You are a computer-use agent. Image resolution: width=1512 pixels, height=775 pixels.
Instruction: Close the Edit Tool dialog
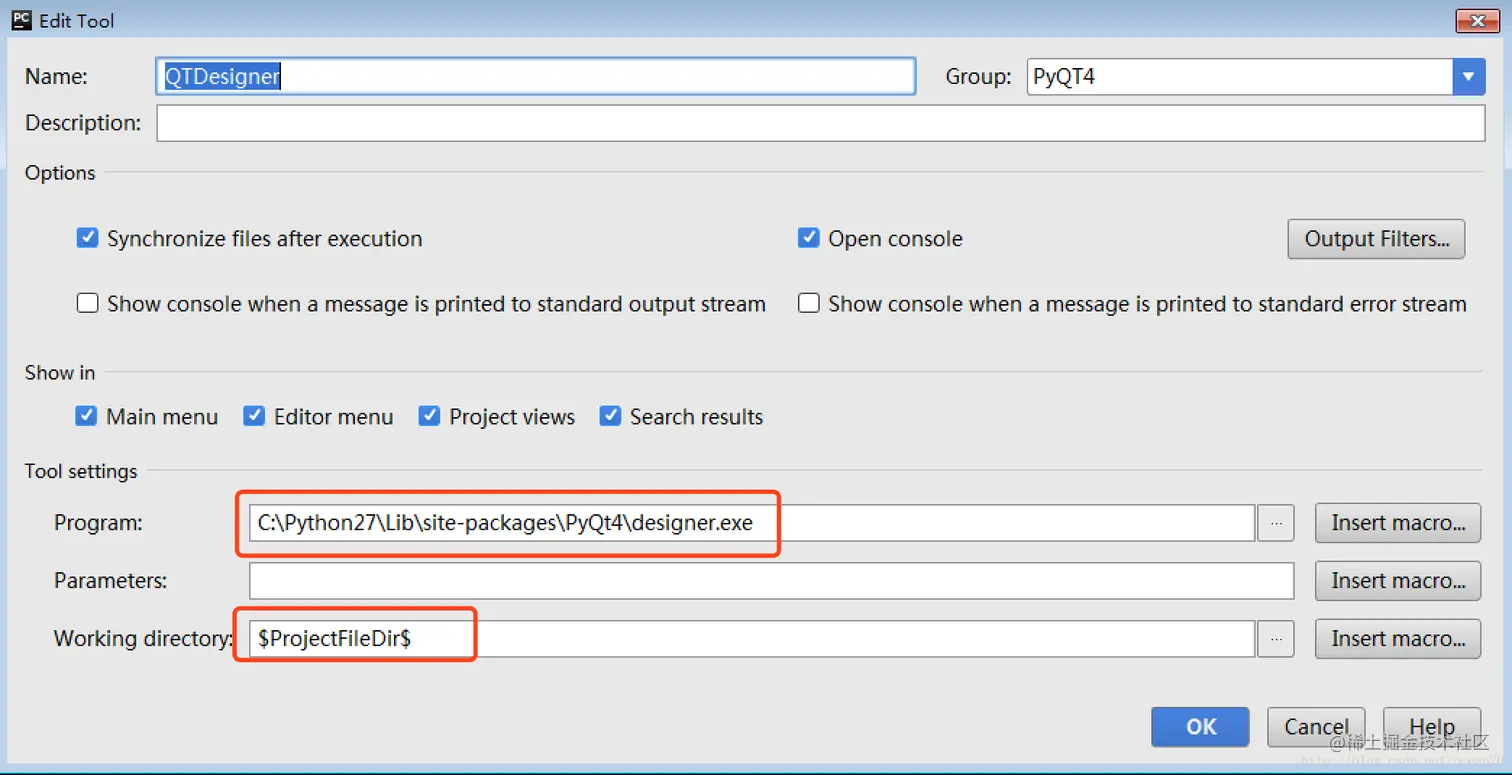point(1476,20)
